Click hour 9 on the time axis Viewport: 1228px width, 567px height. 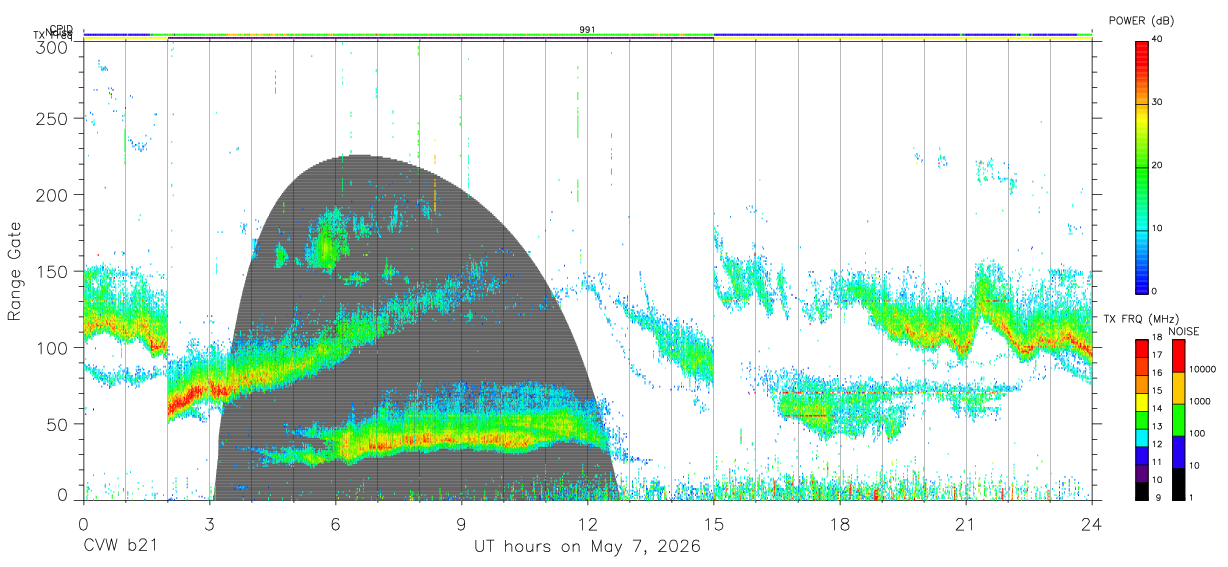462,523
